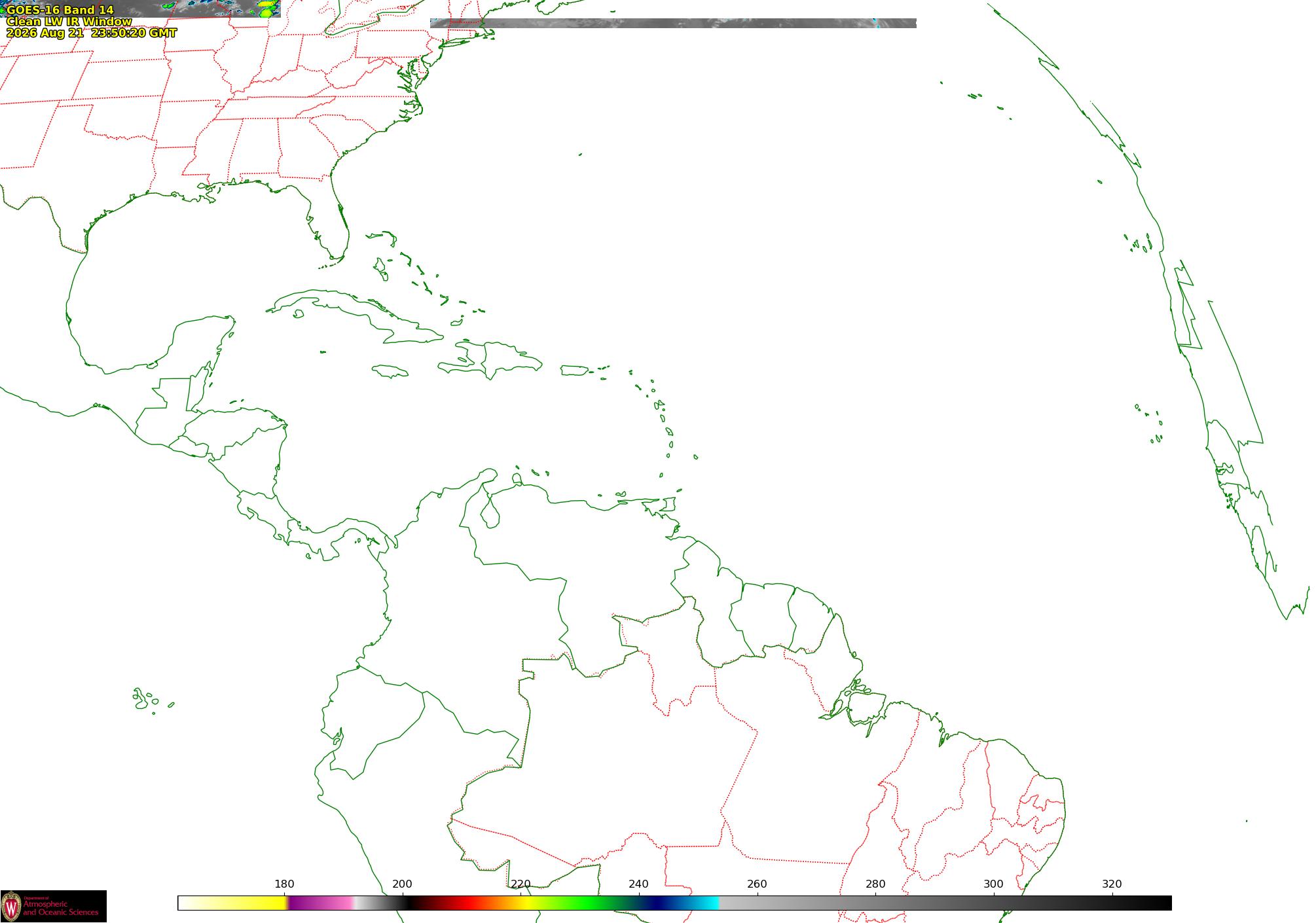
Task: Click the 240 label on the temperature scale
Action: 638,884
